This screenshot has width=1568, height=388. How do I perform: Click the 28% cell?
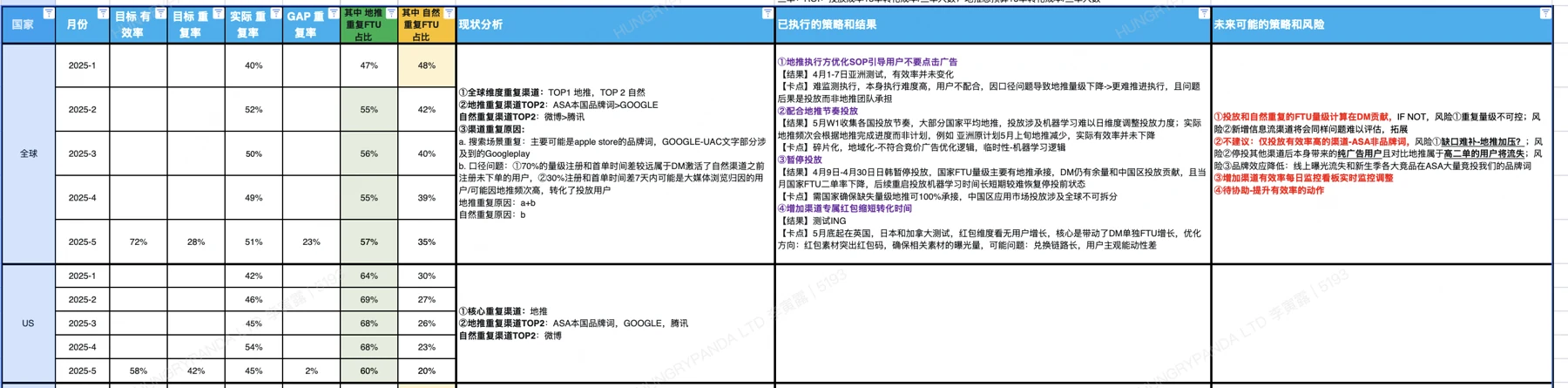pyautogui.click(x=196, y=242)
